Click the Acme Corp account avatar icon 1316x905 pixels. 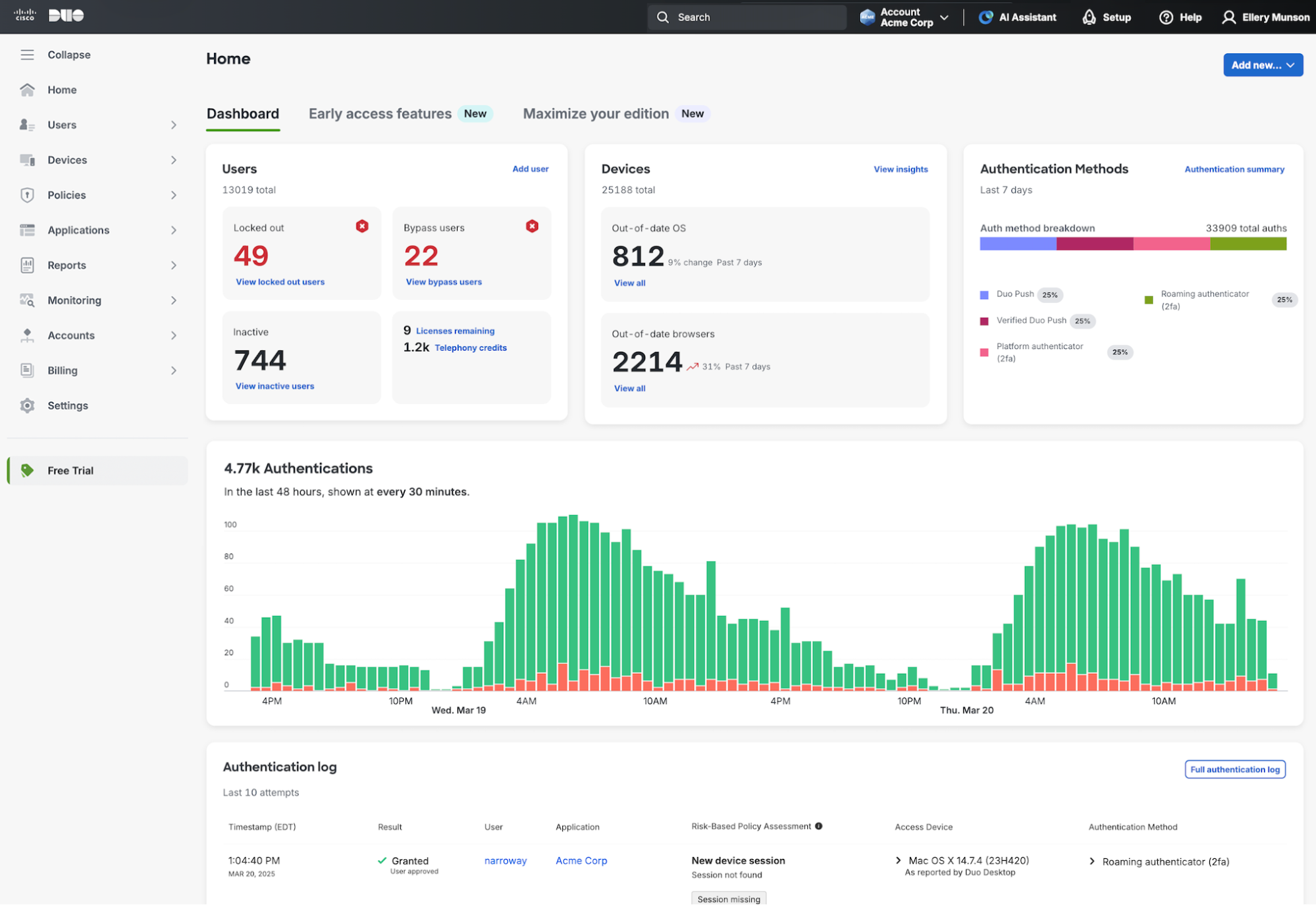[x=868, y=17]
